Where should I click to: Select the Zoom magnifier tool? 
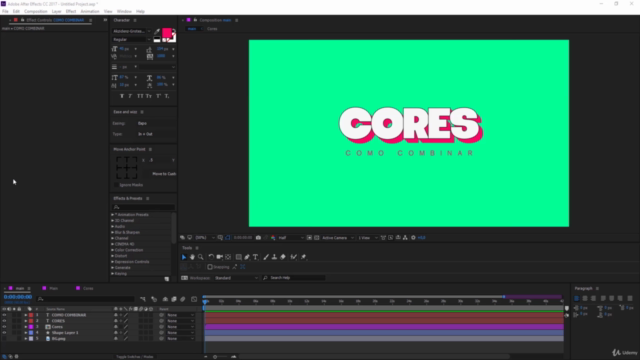coord(200,257)
